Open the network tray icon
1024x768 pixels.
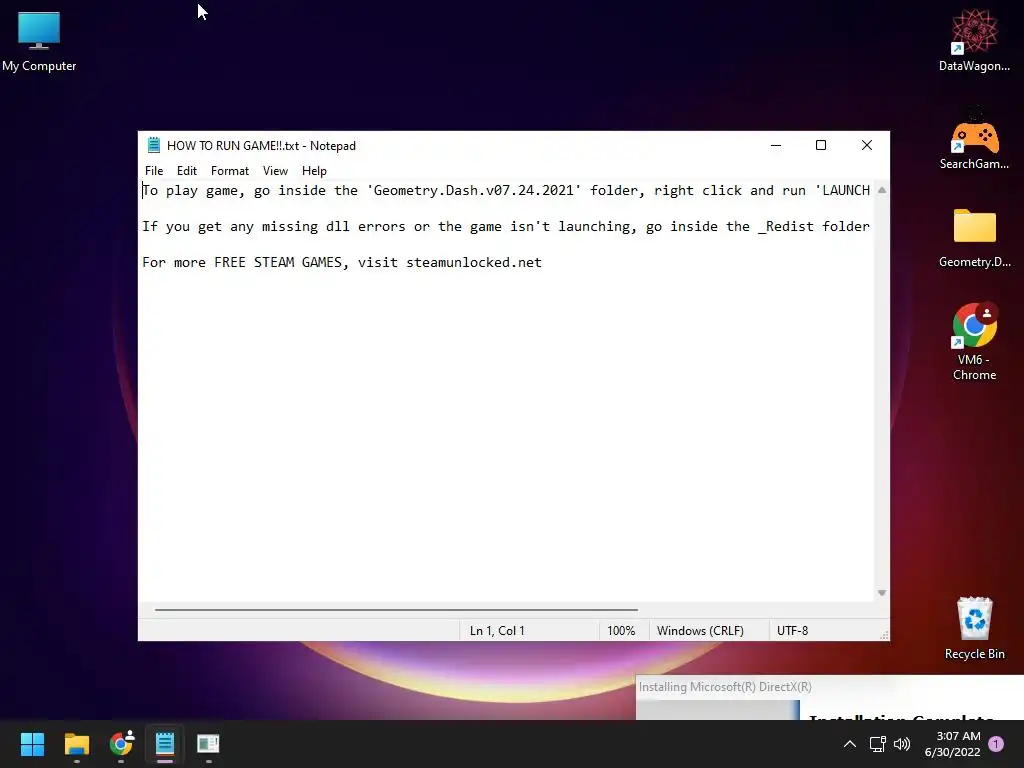(877, 744)
